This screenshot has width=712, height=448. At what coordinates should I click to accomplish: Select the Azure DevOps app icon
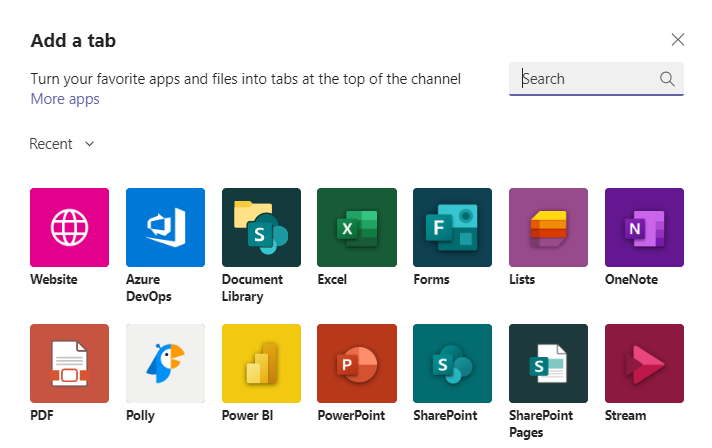tap(165, 227)
